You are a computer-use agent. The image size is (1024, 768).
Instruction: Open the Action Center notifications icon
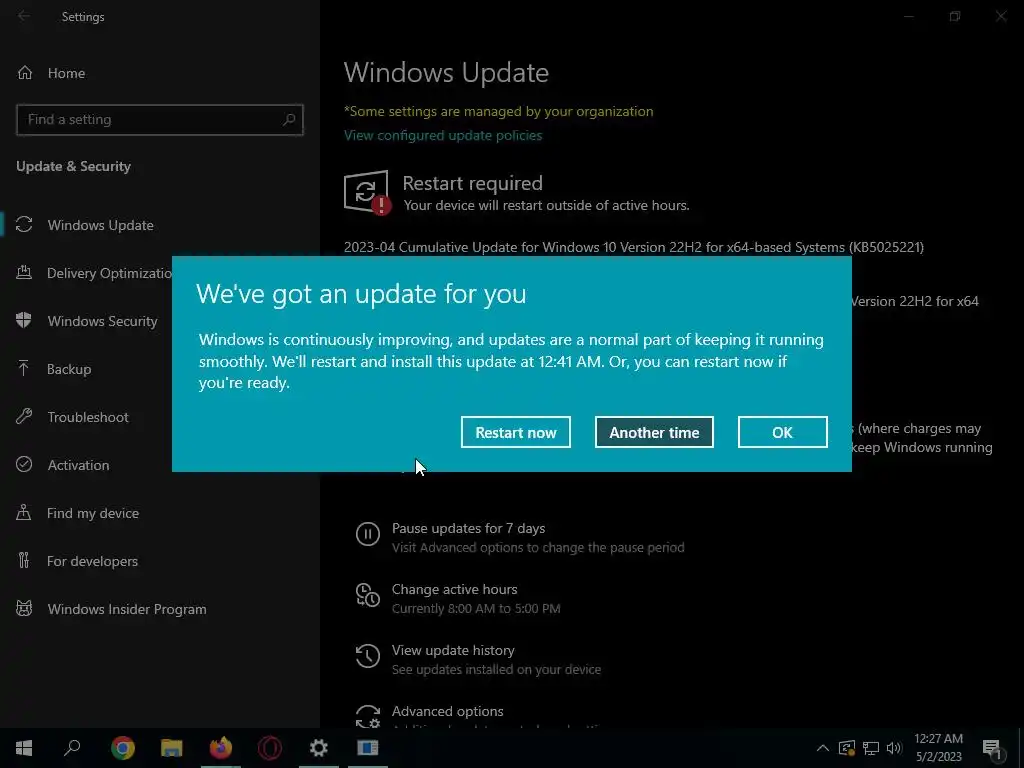click(992, 749)
